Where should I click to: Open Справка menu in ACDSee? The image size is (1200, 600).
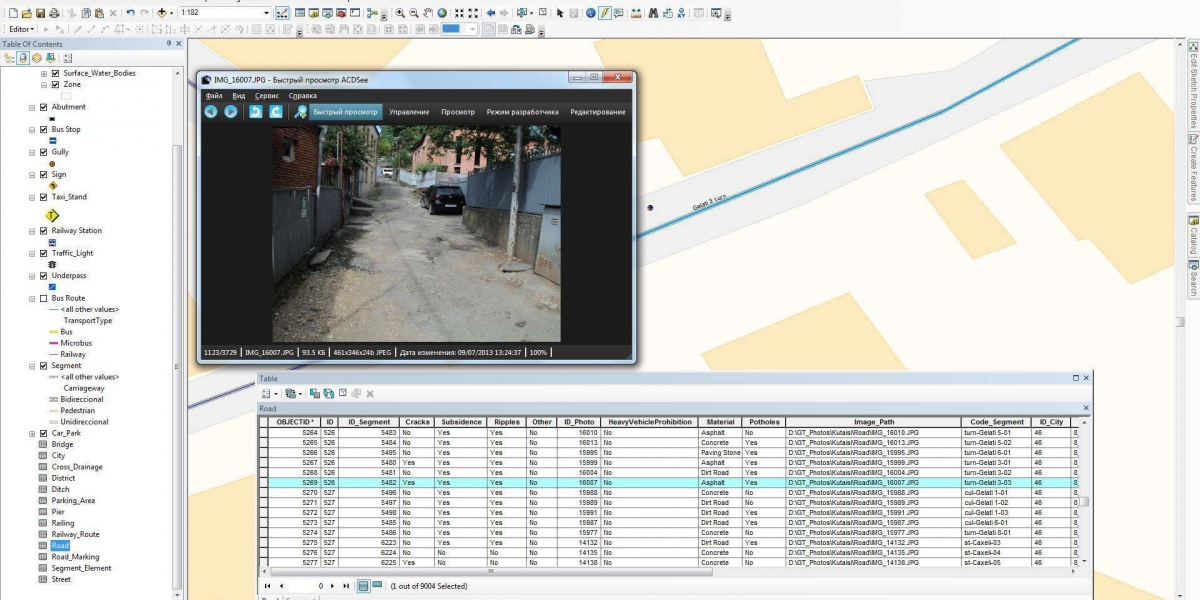pyautogui.click(x=303, y=95)
